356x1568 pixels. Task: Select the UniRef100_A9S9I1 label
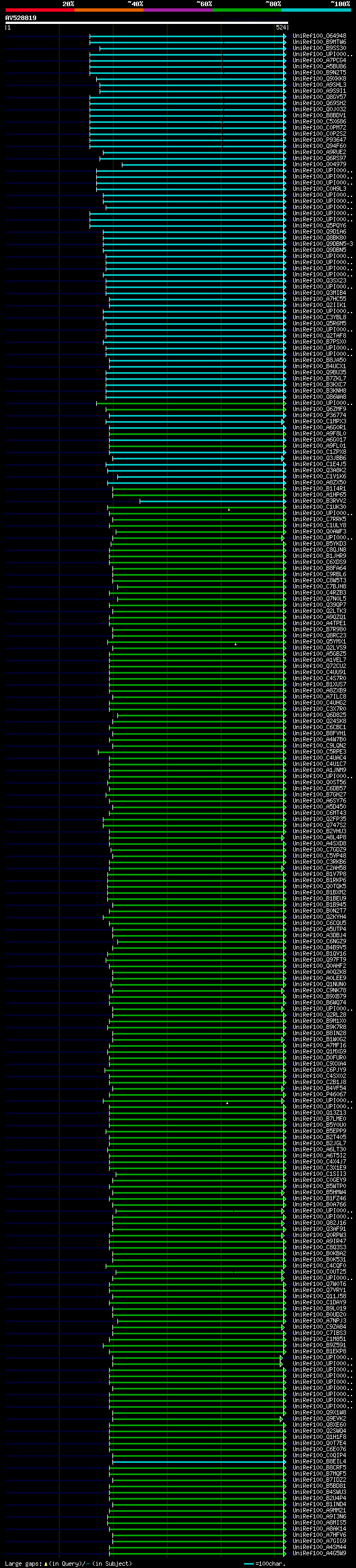pos(319,91)
